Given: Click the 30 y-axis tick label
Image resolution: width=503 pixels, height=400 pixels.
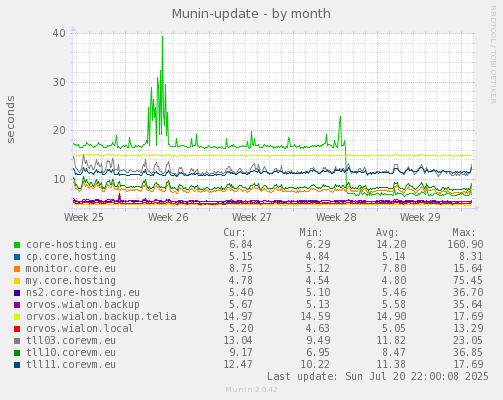Looking at the screenshot, I should click(59, 82).
